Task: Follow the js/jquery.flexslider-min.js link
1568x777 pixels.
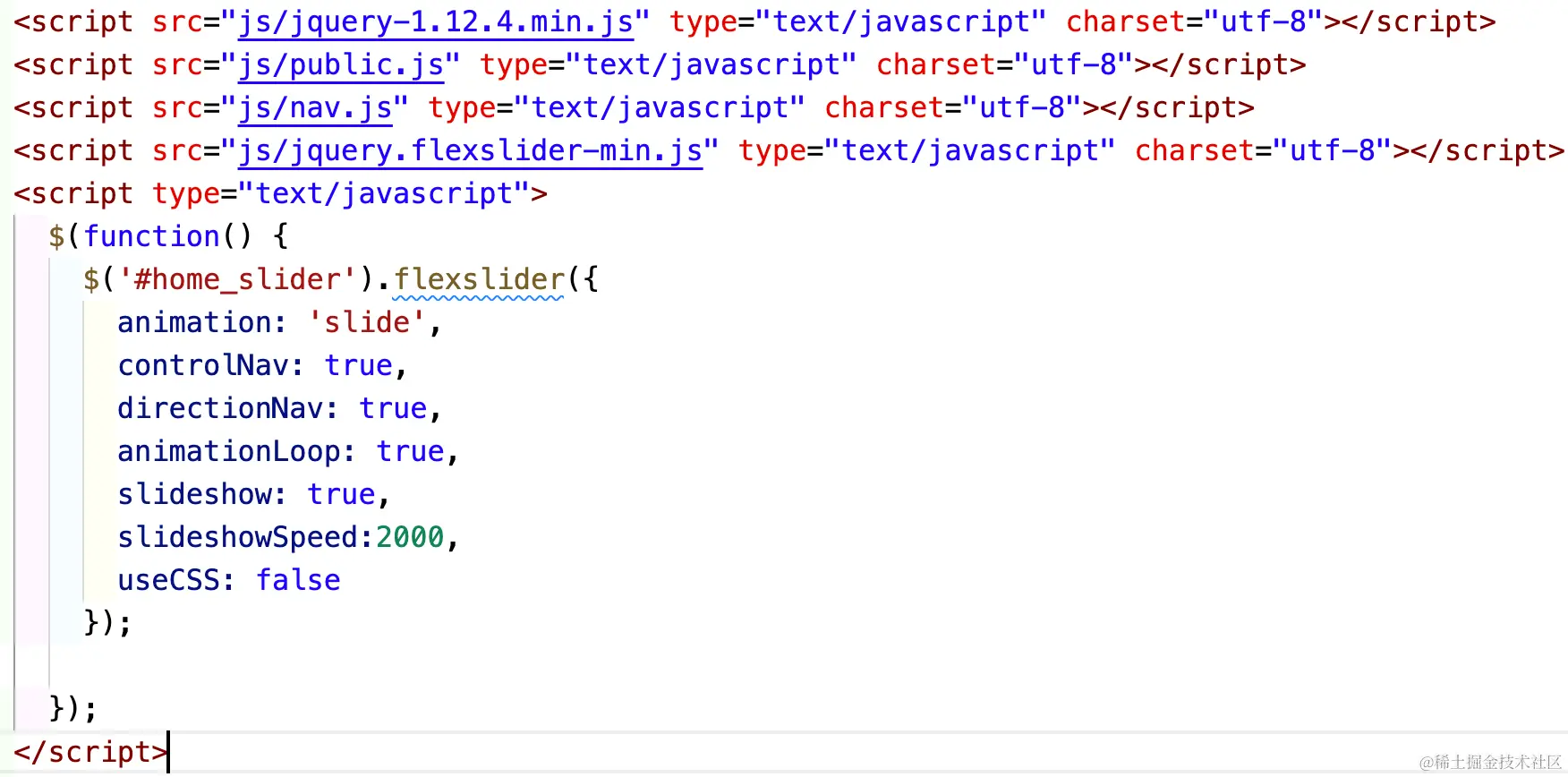Action: click(470, 150)
